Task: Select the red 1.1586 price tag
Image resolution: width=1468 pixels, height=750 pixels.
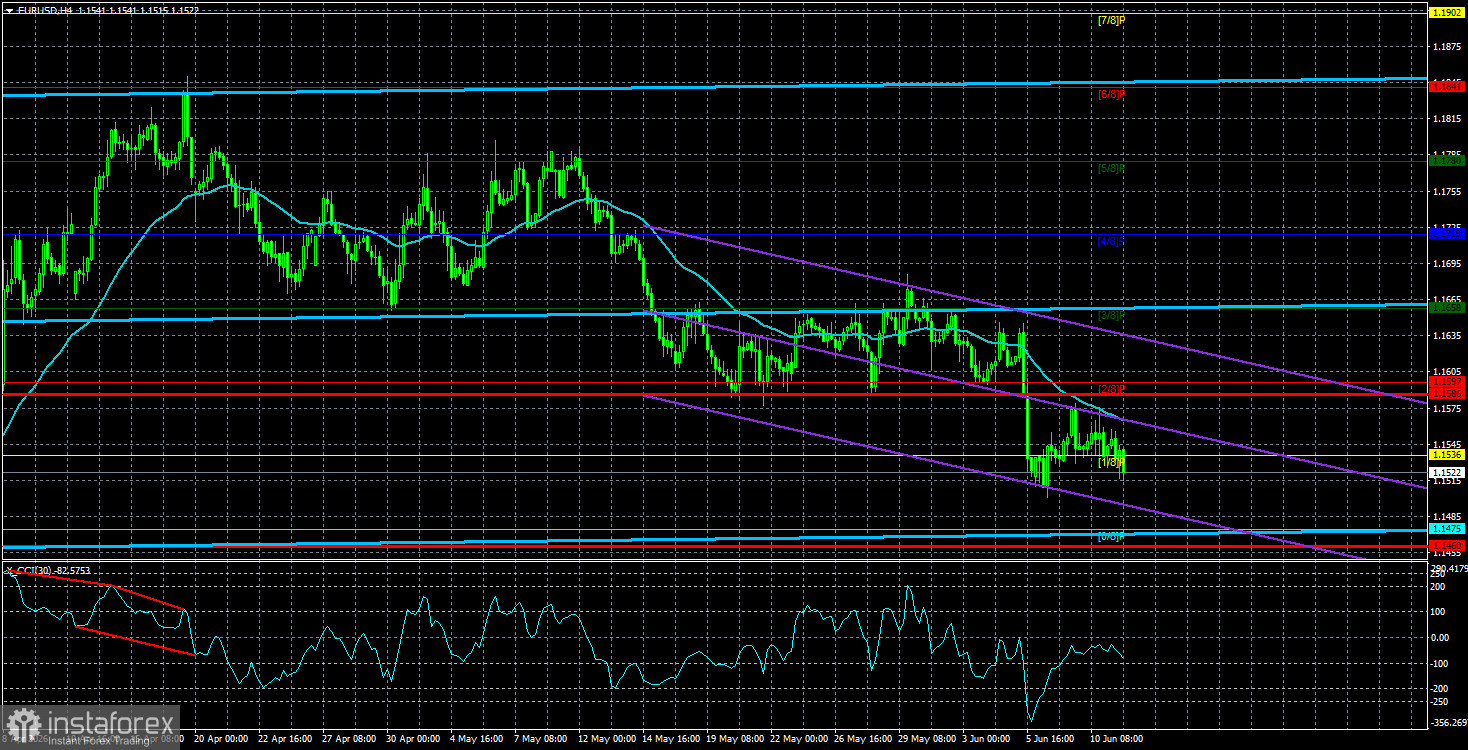Action: tap(1447, 394)
